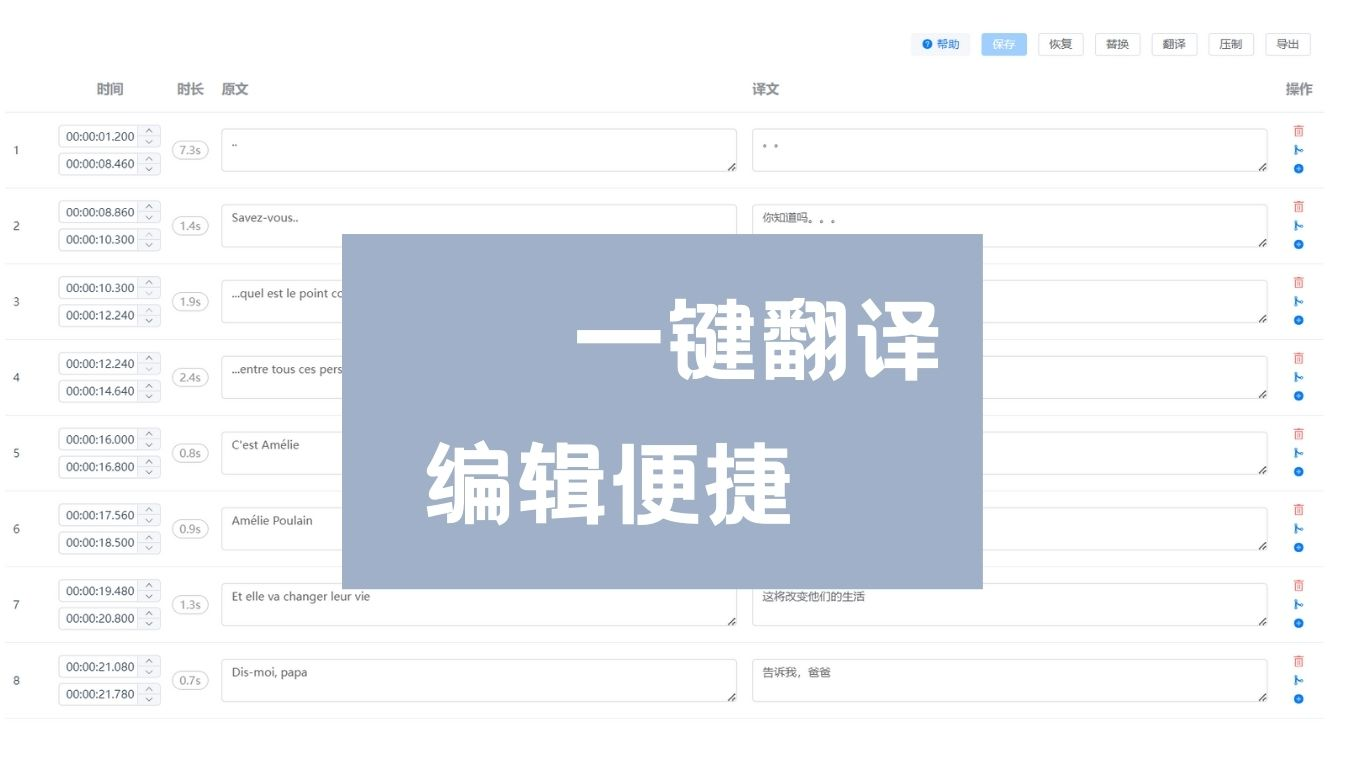Delete subtitle 1 using its trash icon
This screenshot has height=768, width=1366.
pos(1298,130)
